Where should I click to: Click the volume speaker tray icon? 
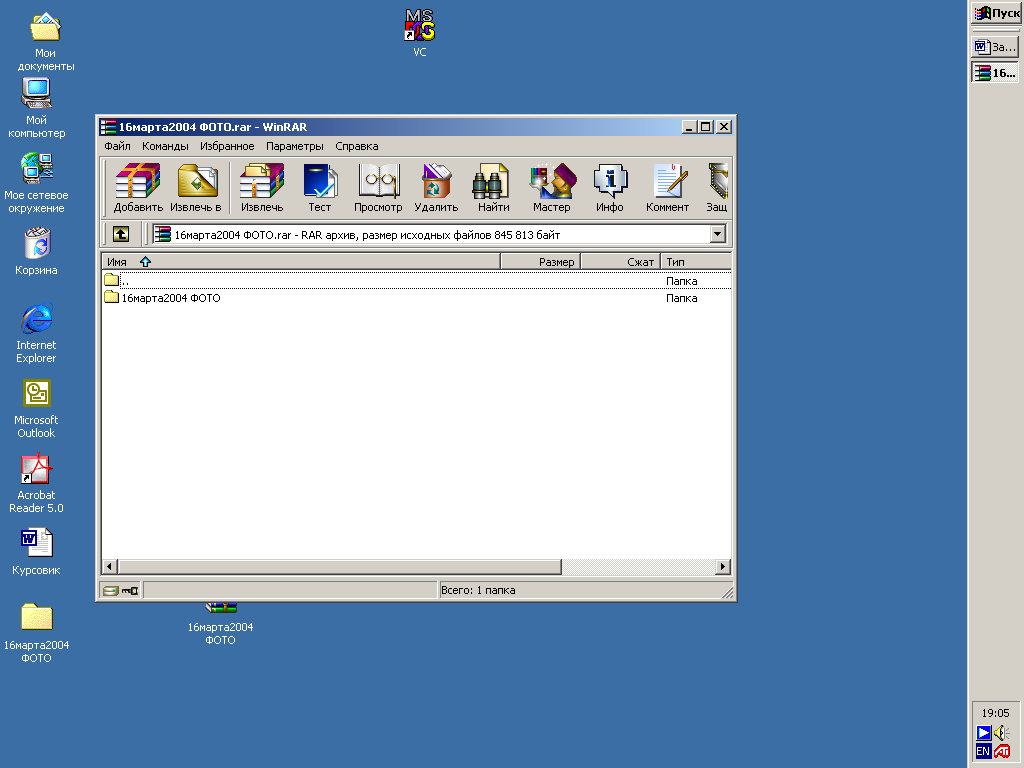point(1002,733)
